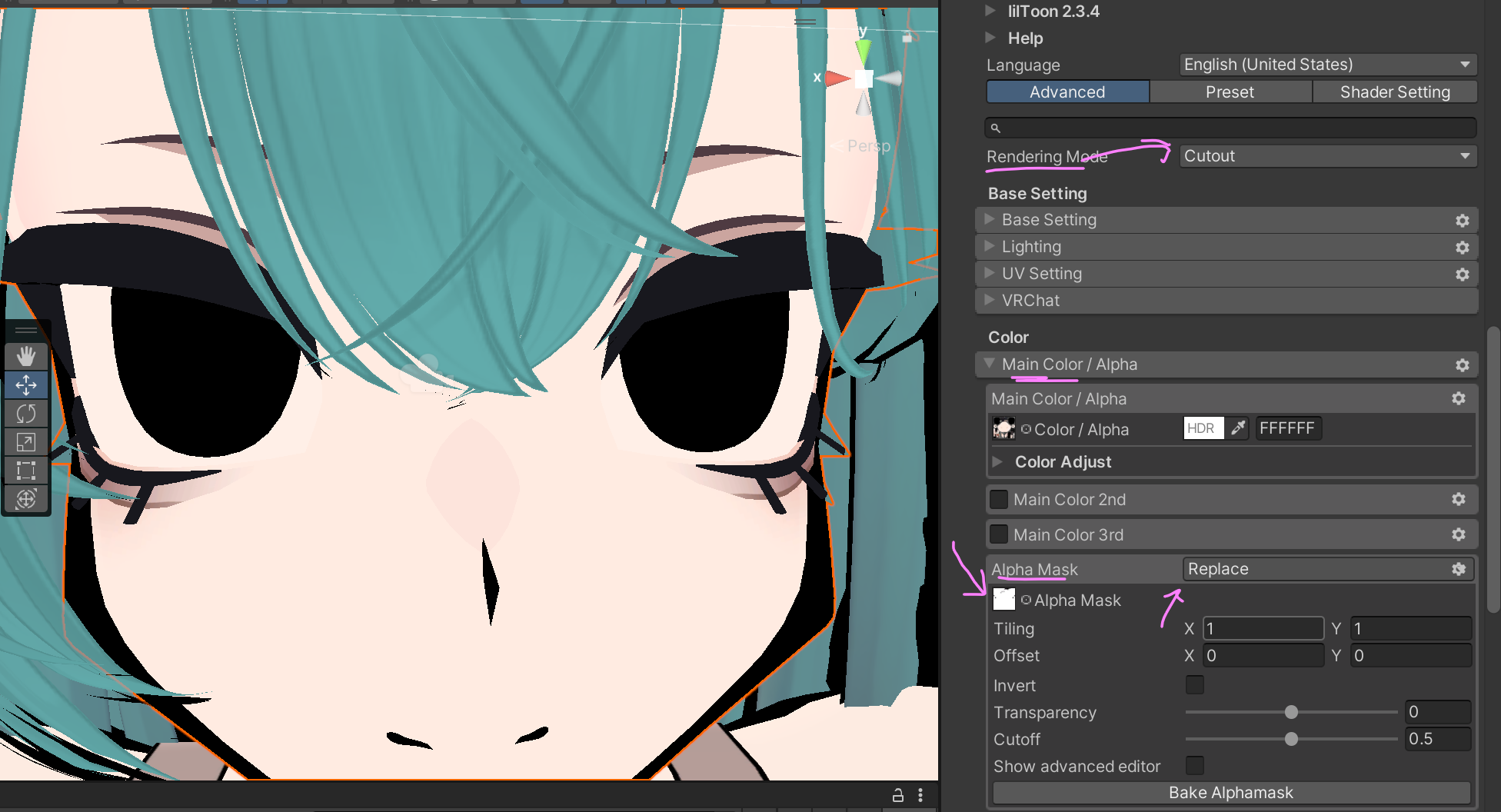Image resolution: width=1501 pixels, height=812 pixels.
Task: Select the Move tool
Action: 26,385
